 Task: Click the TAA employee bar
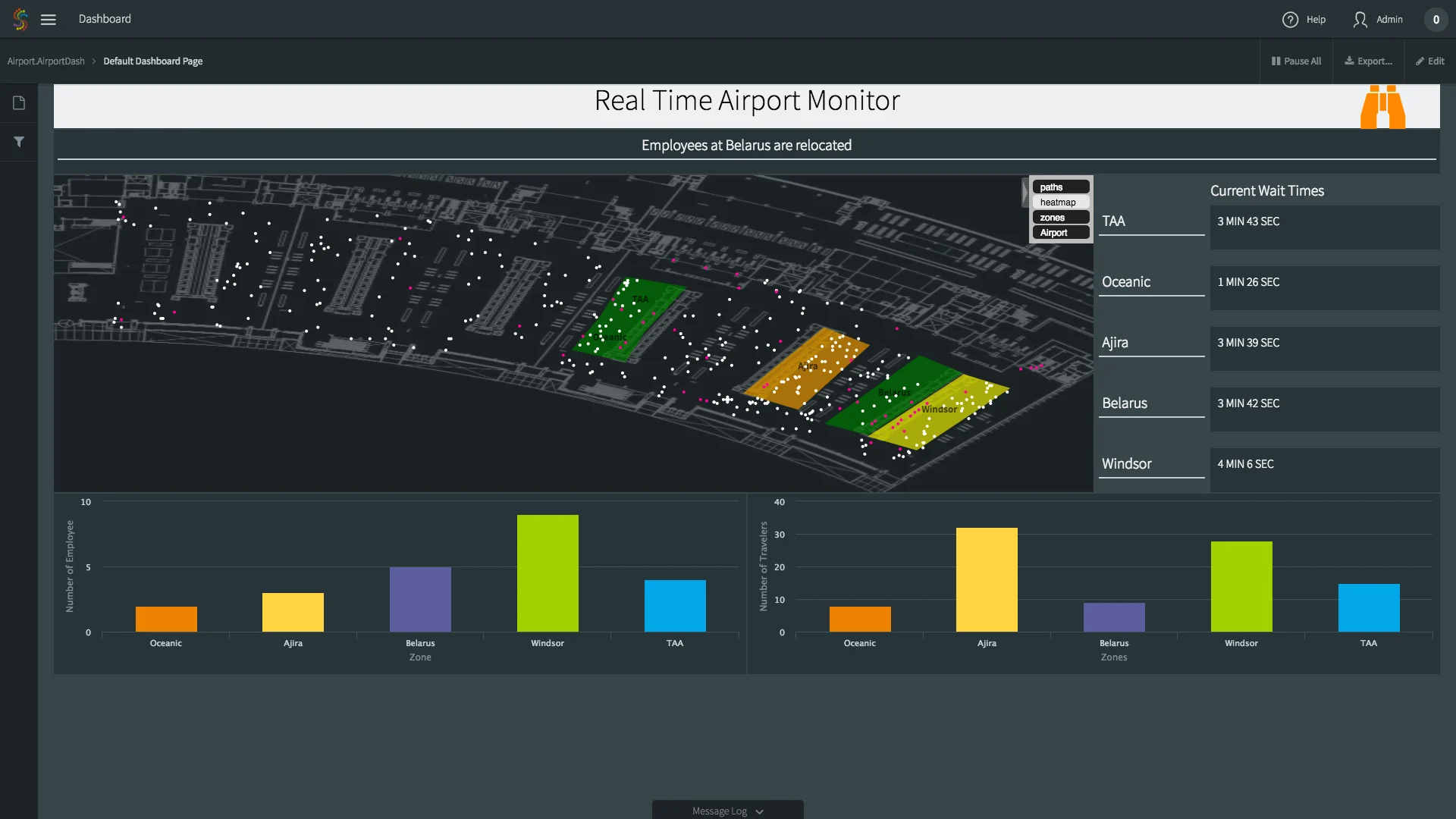(675, 606)
